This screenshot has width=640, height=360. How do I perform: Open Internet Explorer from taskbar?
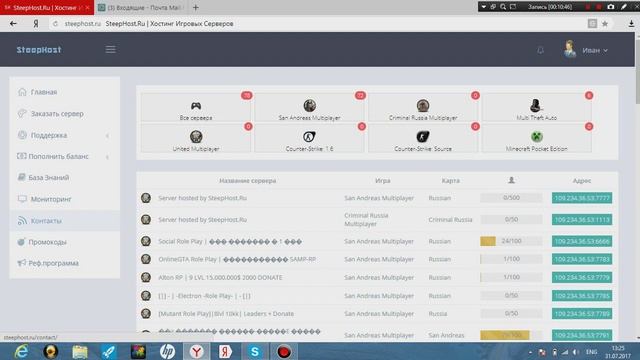pos(21,351)
